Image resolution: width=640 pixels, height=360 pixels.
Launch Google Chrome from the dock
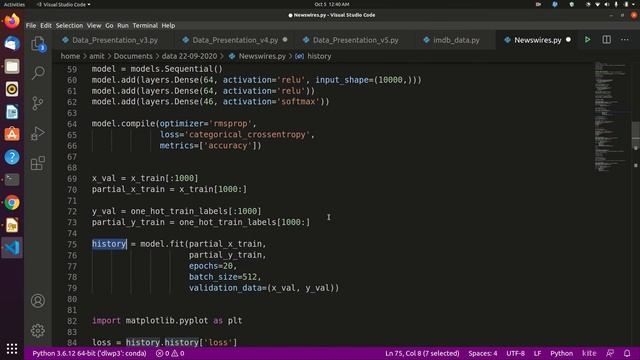[12, 203]
